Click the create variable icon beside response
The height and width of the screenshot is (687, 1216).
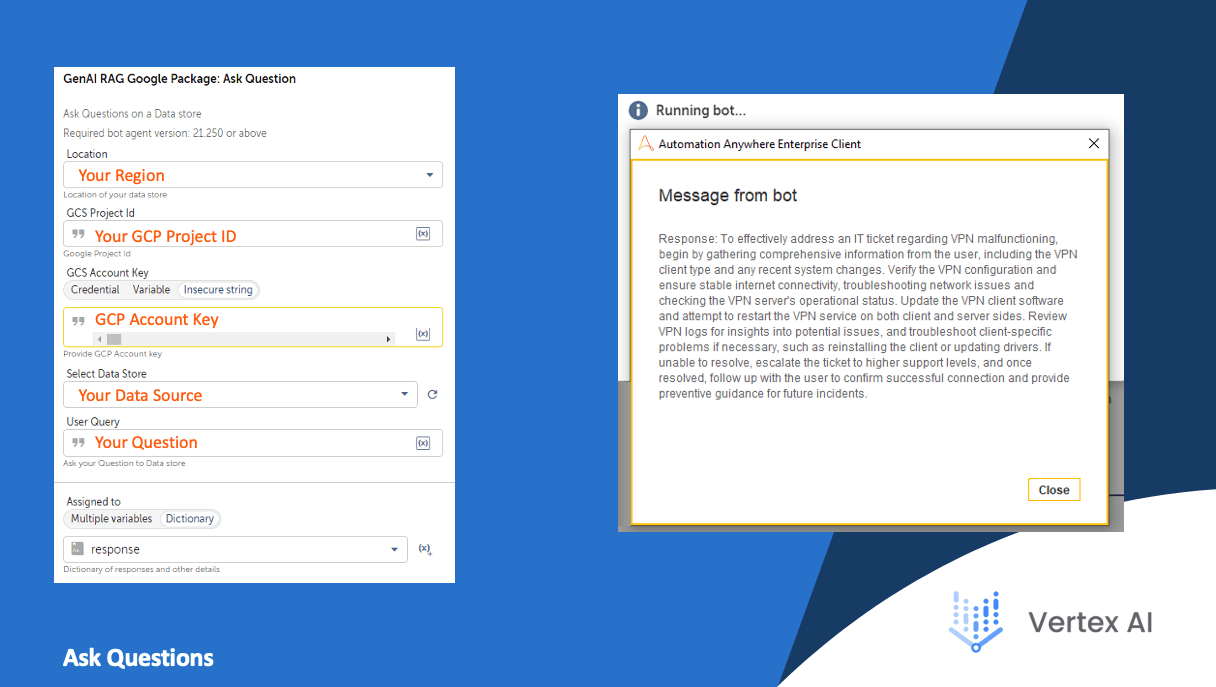[x=425, y=549]
